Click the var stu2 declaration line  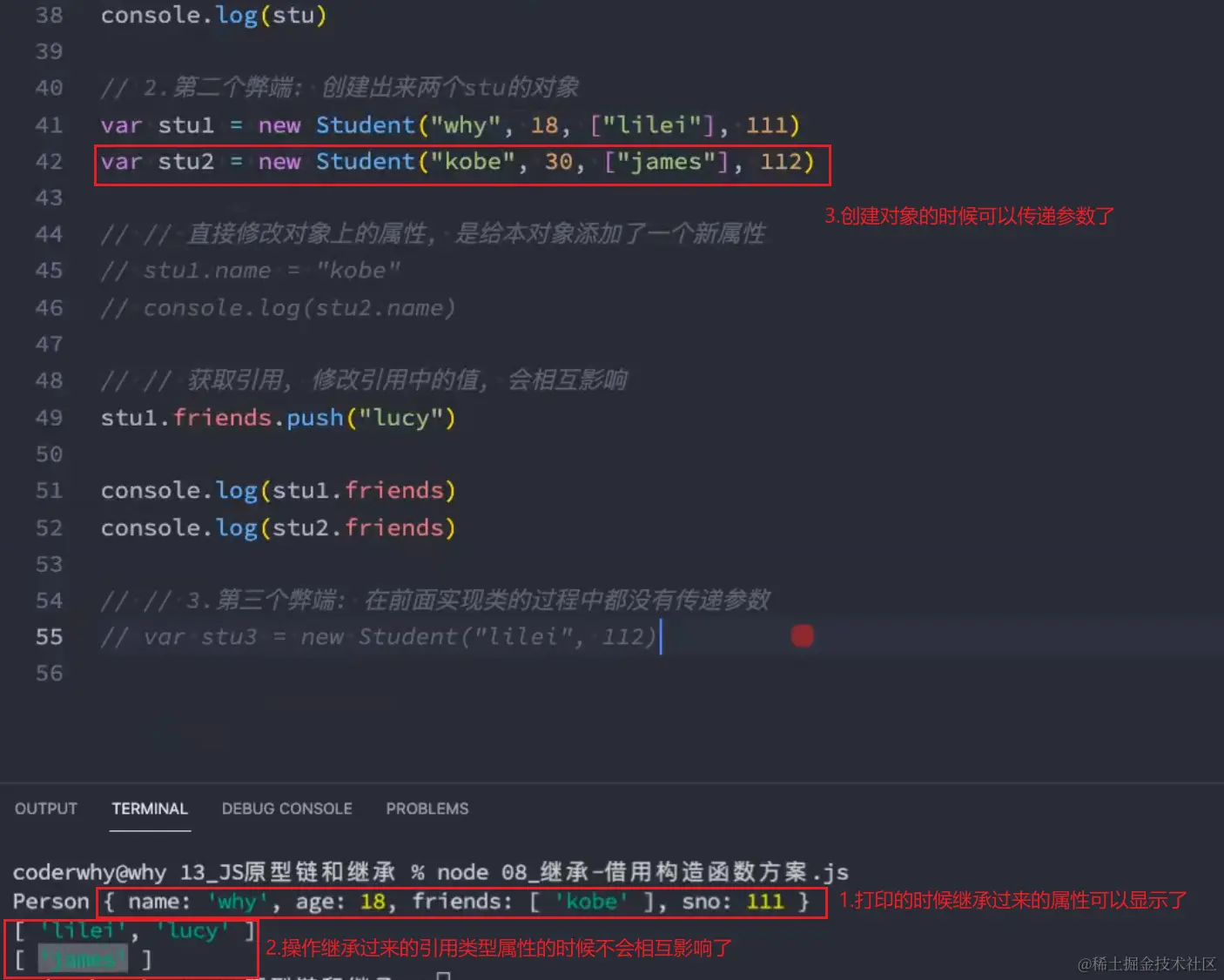[x=457, y=162]
